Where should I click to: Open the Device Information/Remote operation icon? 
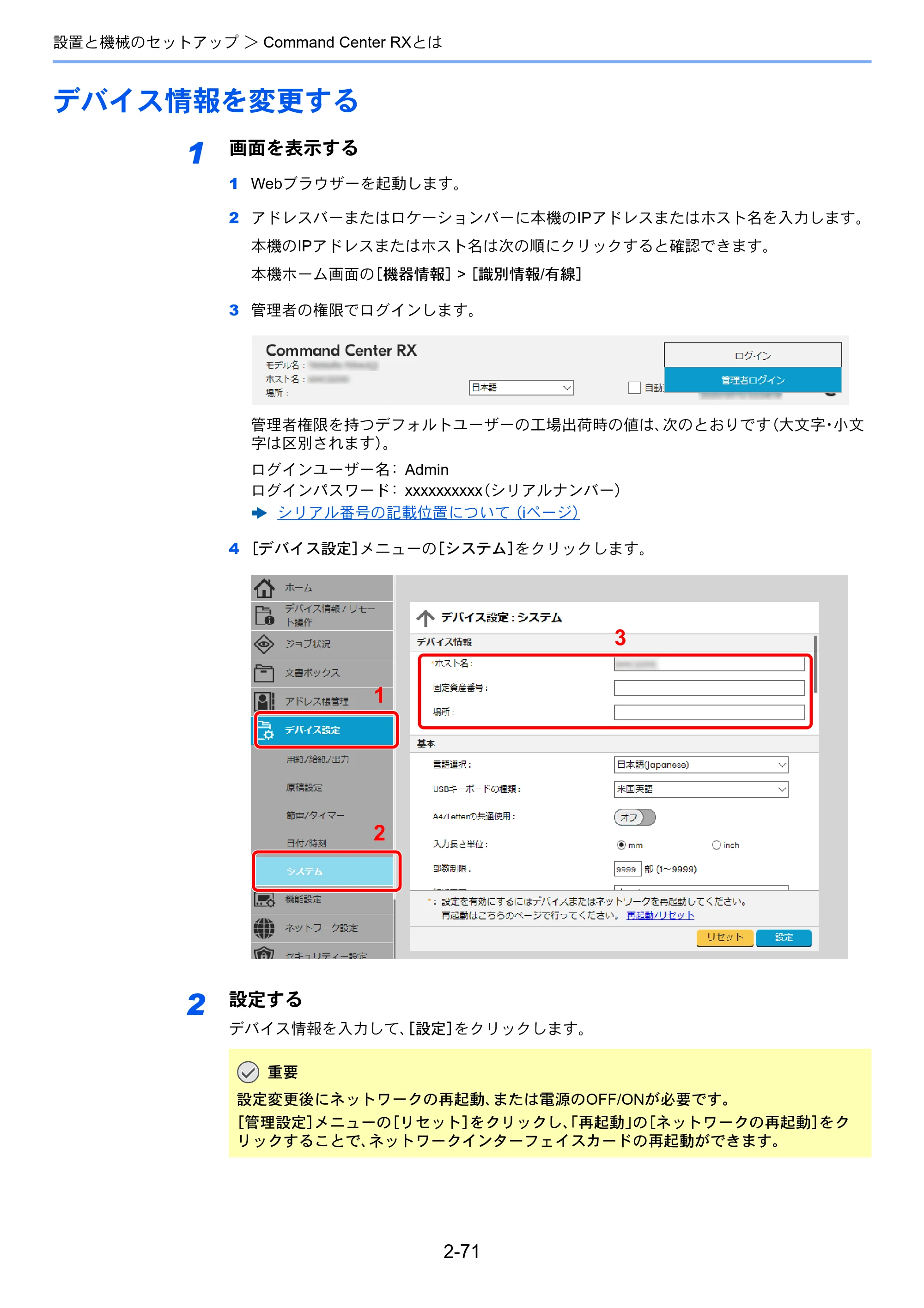tap(264, 615)
